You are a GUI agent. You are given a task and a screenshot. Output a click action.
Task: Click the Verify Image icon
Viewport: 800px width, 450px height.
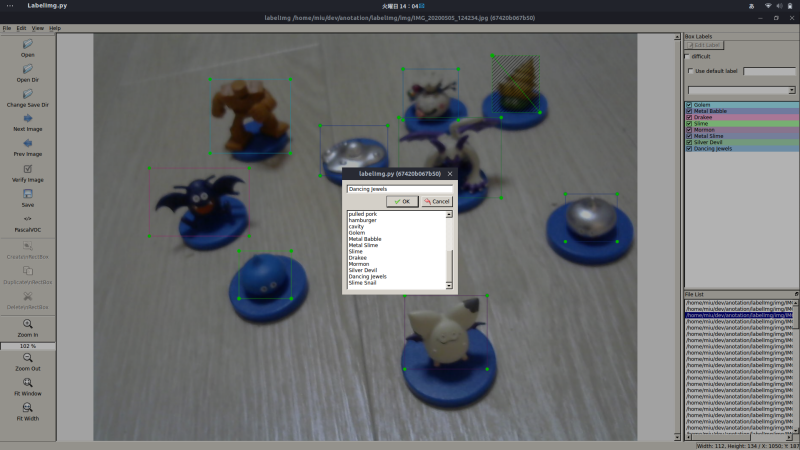[x=28, y=169]
